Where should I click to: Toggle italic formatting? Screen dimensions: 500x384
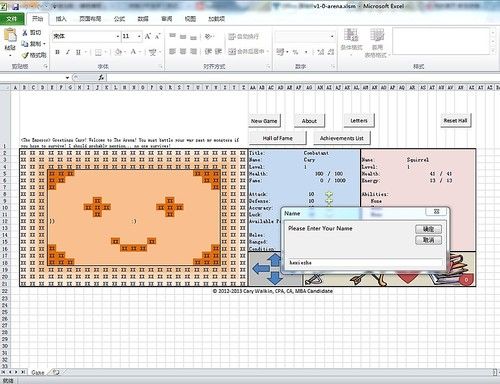click(x=68, y=52)
